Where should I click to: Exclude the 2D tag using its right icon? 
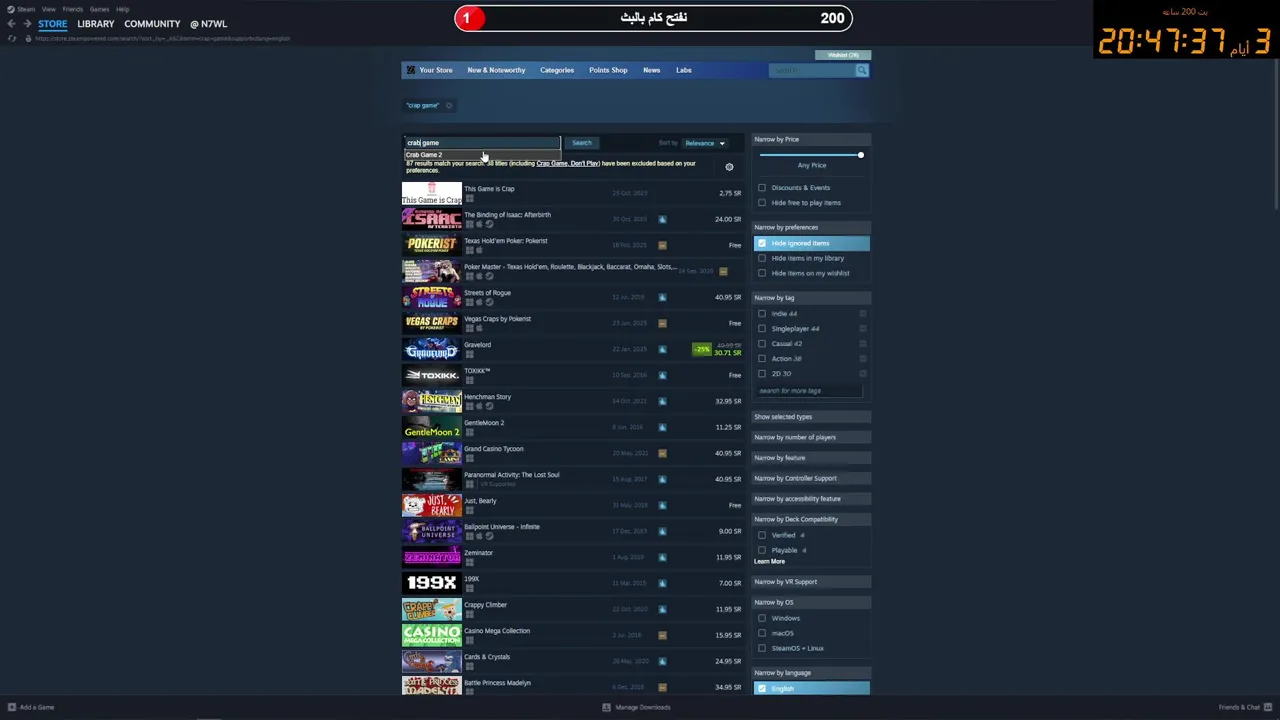point(862,374)
